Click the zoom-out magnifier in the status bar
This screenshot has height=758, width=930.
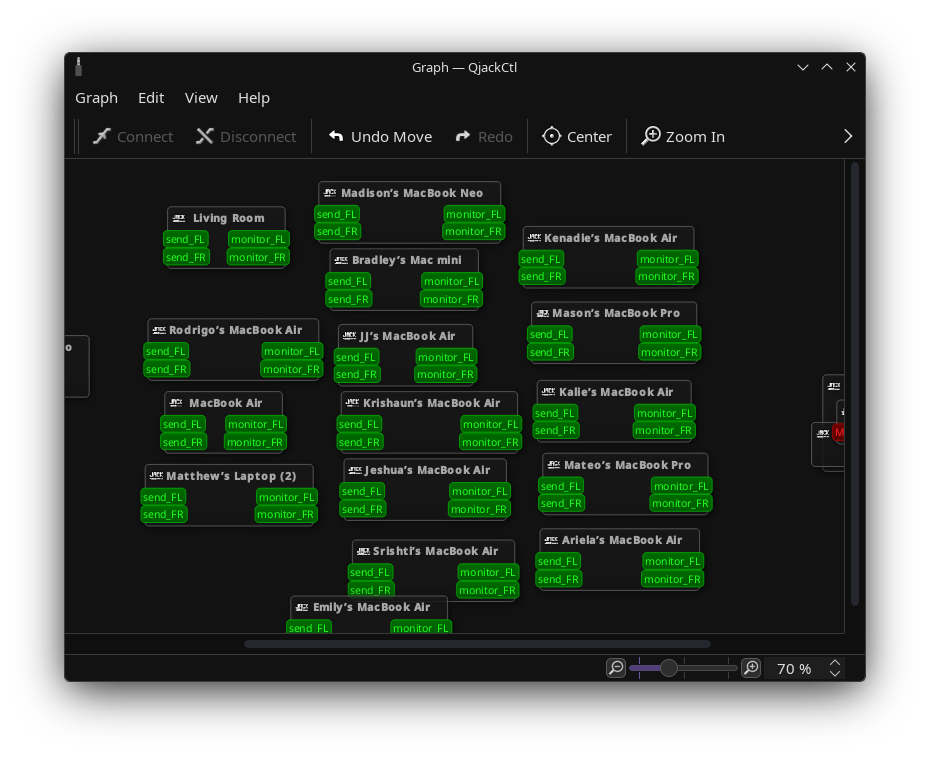pos(616,668)
